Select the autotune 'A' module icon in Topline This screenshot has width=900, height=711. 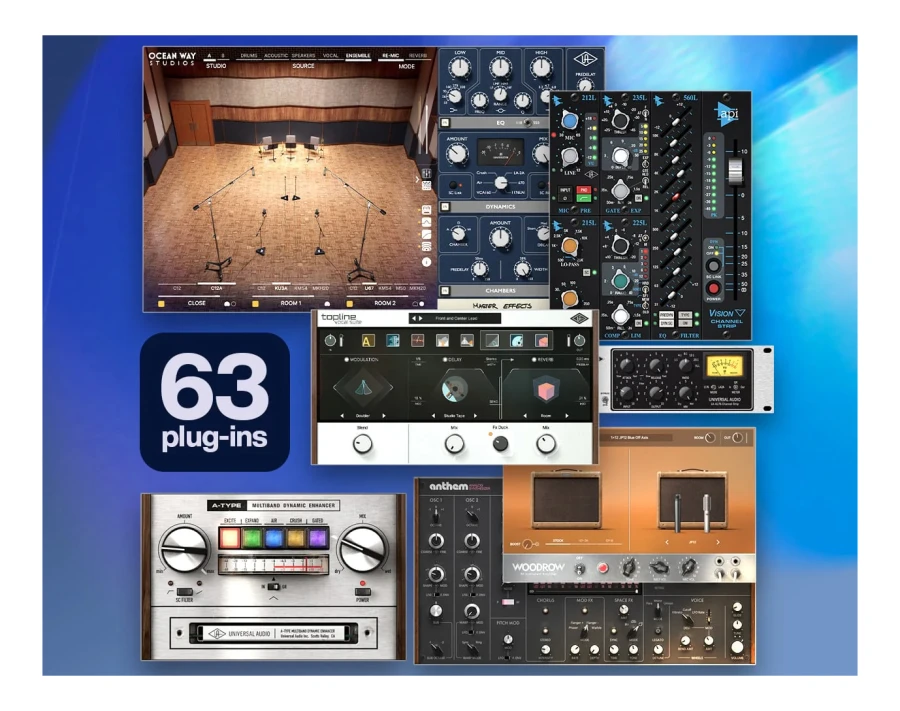pyautogui.click(x=367, y=341)
